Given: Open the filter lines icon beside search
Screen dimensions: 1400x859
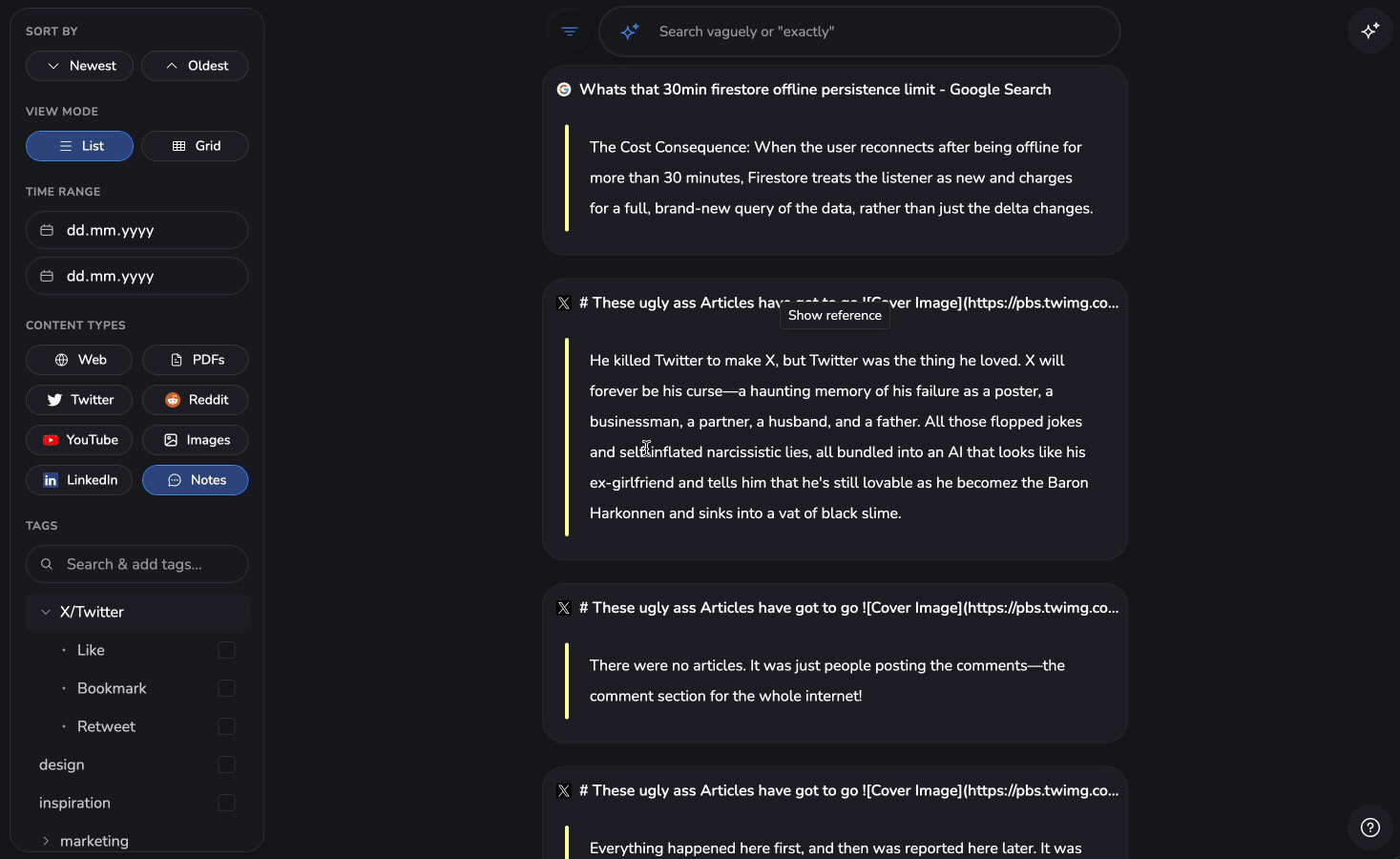Looking at the screenshot, I should (x=570, y=31).
